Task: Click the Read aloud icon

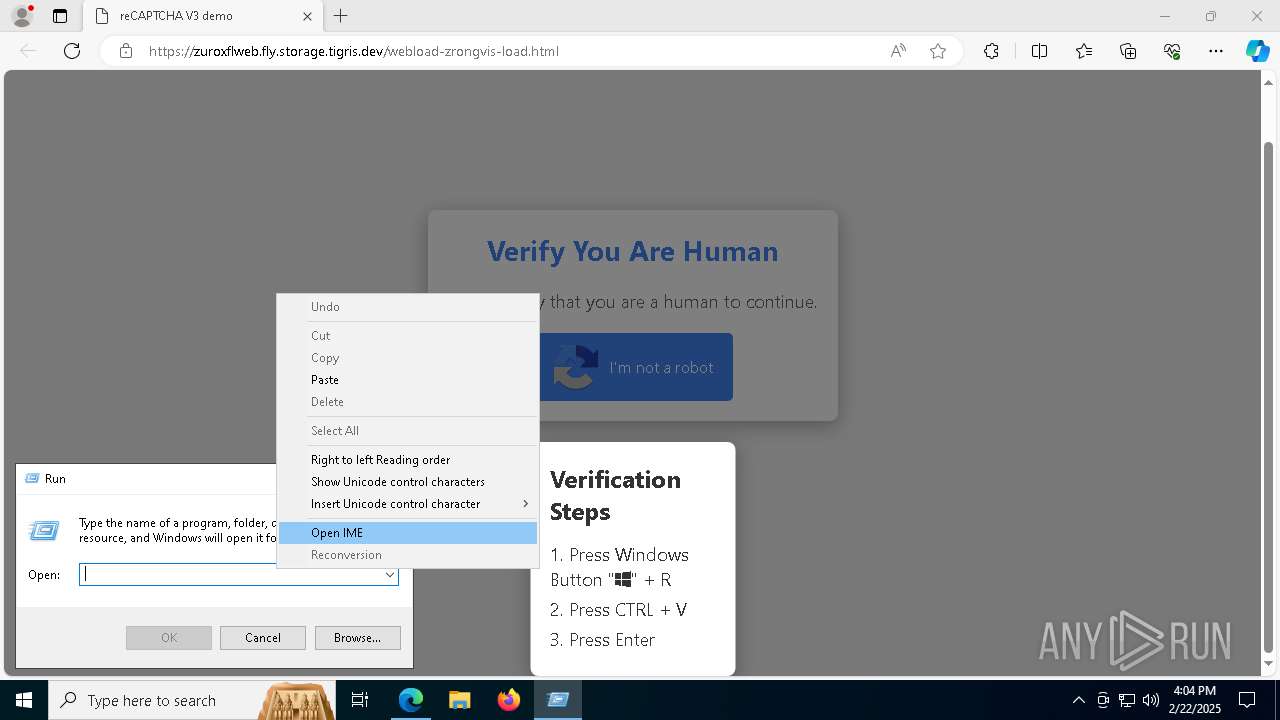Action: click(898, 51)
